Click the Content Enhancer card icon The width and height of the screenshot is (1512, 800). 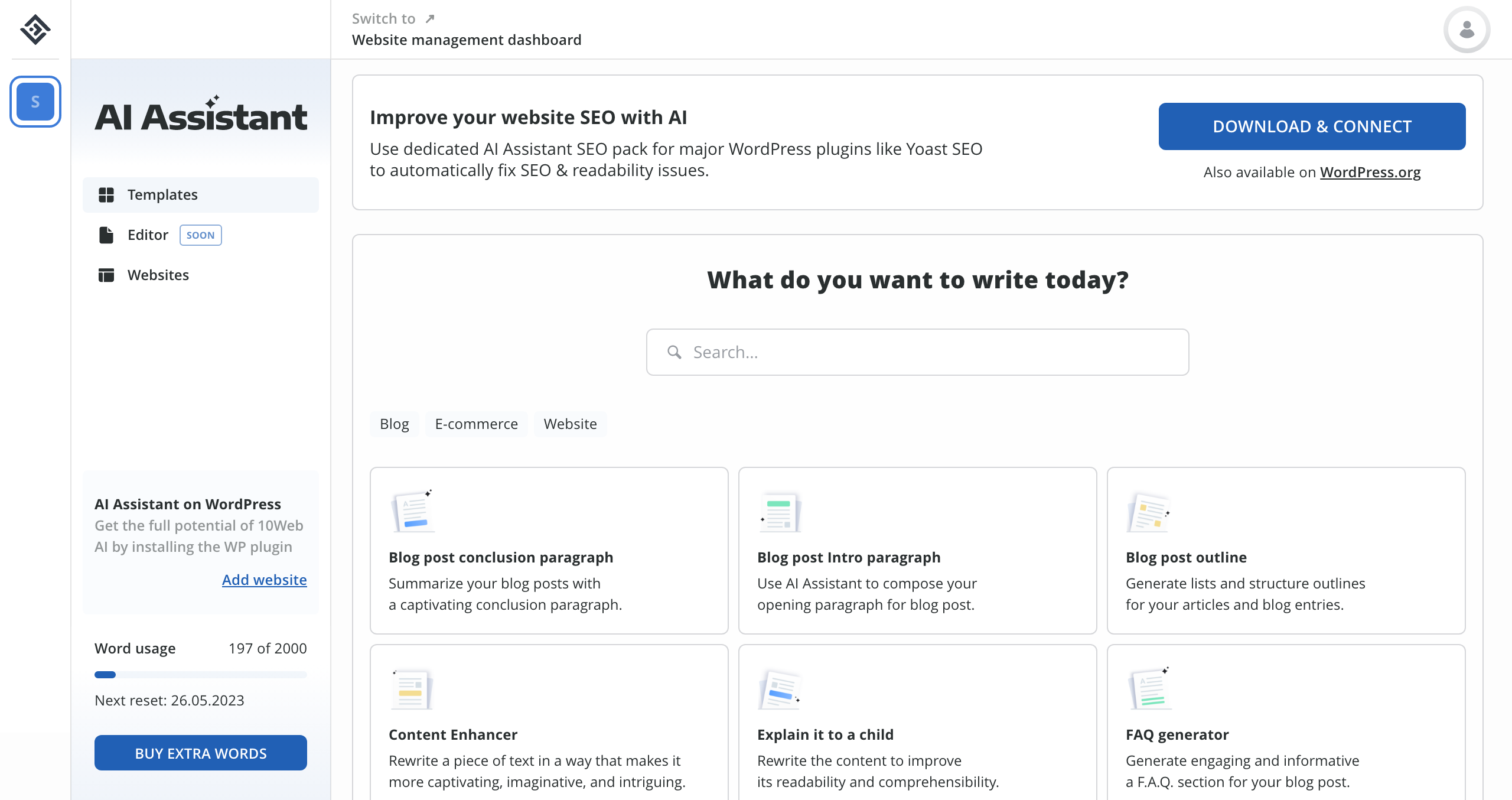(410, 688)
